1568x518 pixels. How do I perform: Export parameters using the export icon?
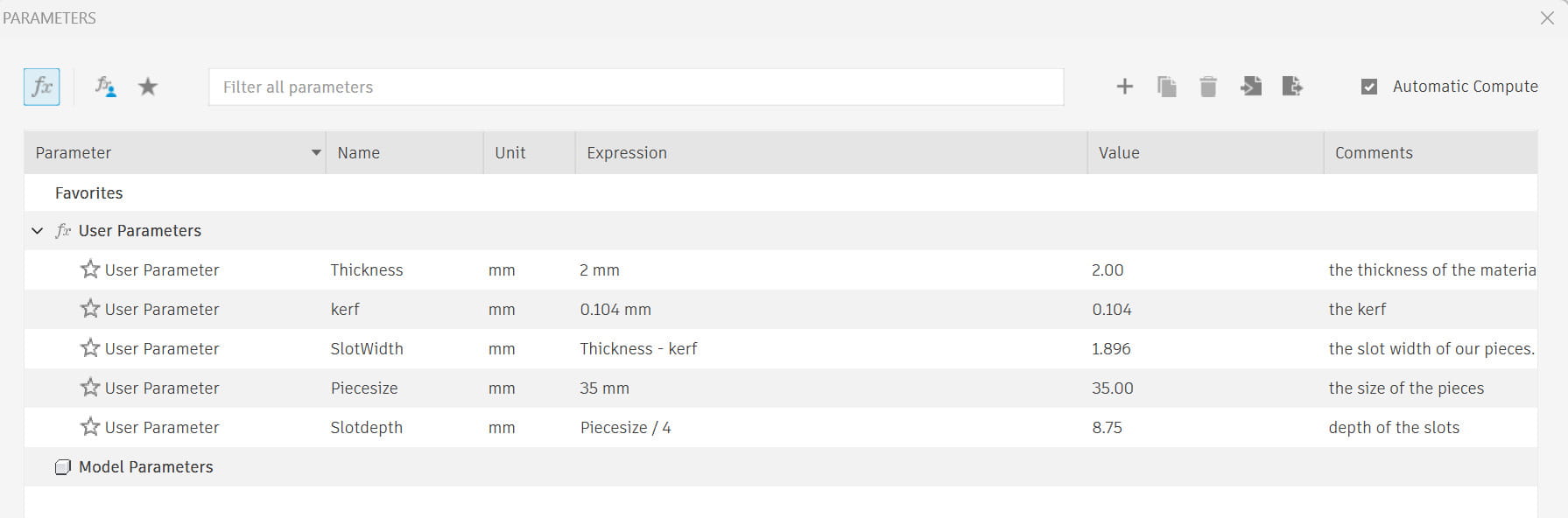[x=1292, y=87]
